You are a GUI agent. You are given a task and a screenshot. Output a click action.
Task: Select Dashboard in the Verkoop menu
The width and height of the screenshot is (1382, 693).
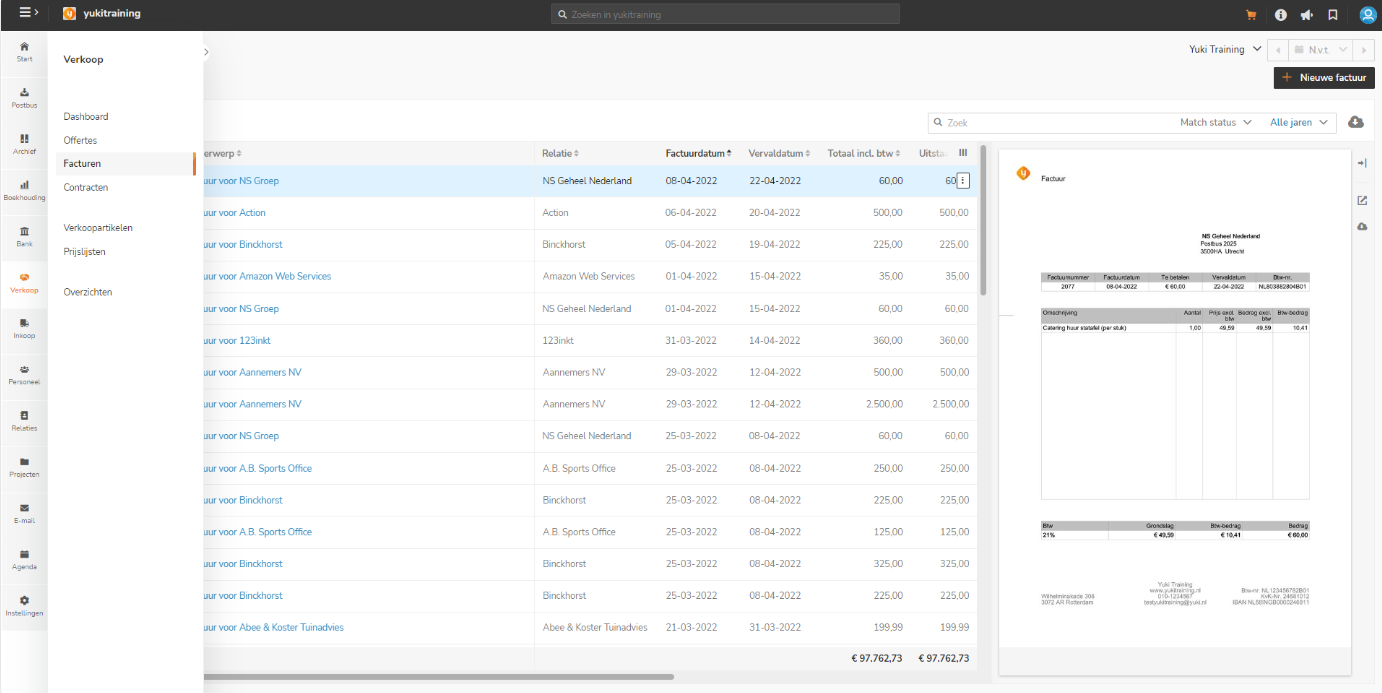86,117
